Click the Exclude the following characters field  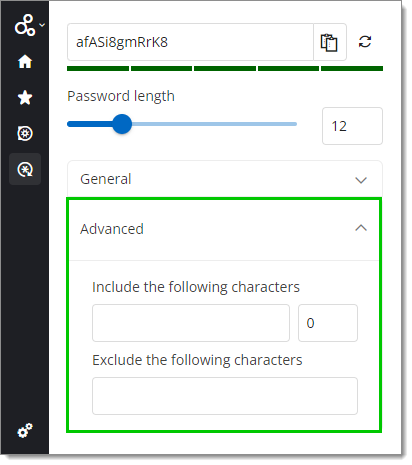pyautogui.click(x=225, y=396)
